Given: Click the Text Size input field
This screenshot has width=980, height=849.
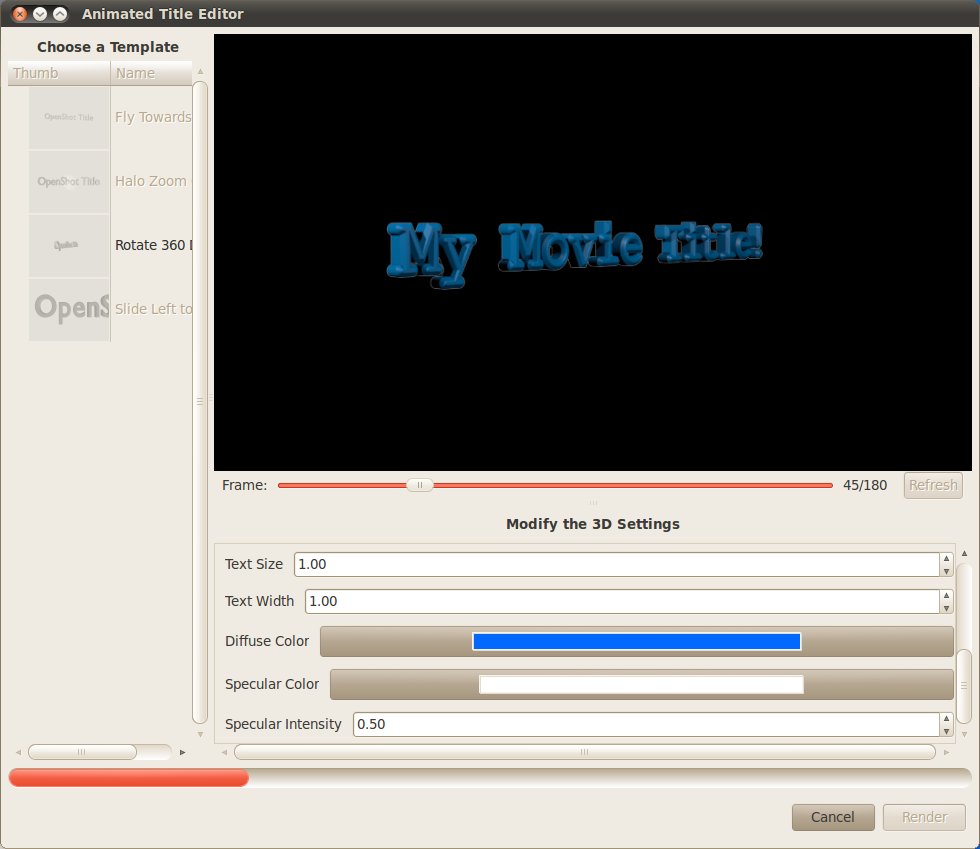Looking at the screenshot, I should click(x=615, y=564).
